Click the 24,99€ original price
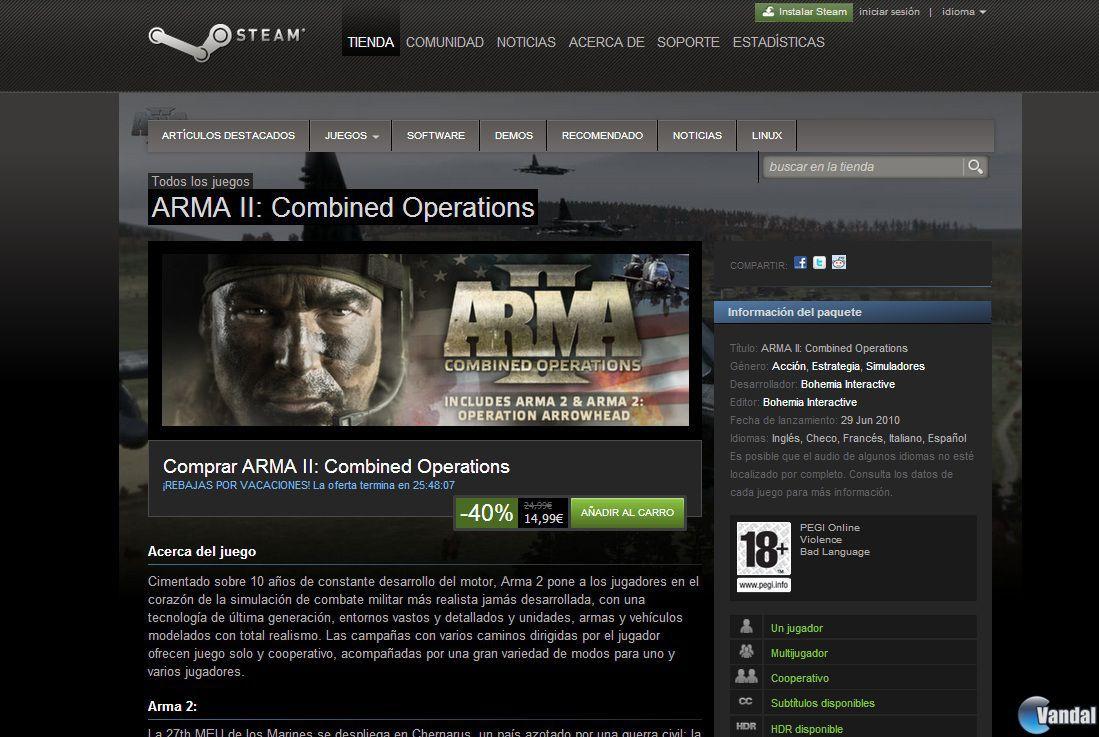The image size is (1099, 737). tap(538, 505)
